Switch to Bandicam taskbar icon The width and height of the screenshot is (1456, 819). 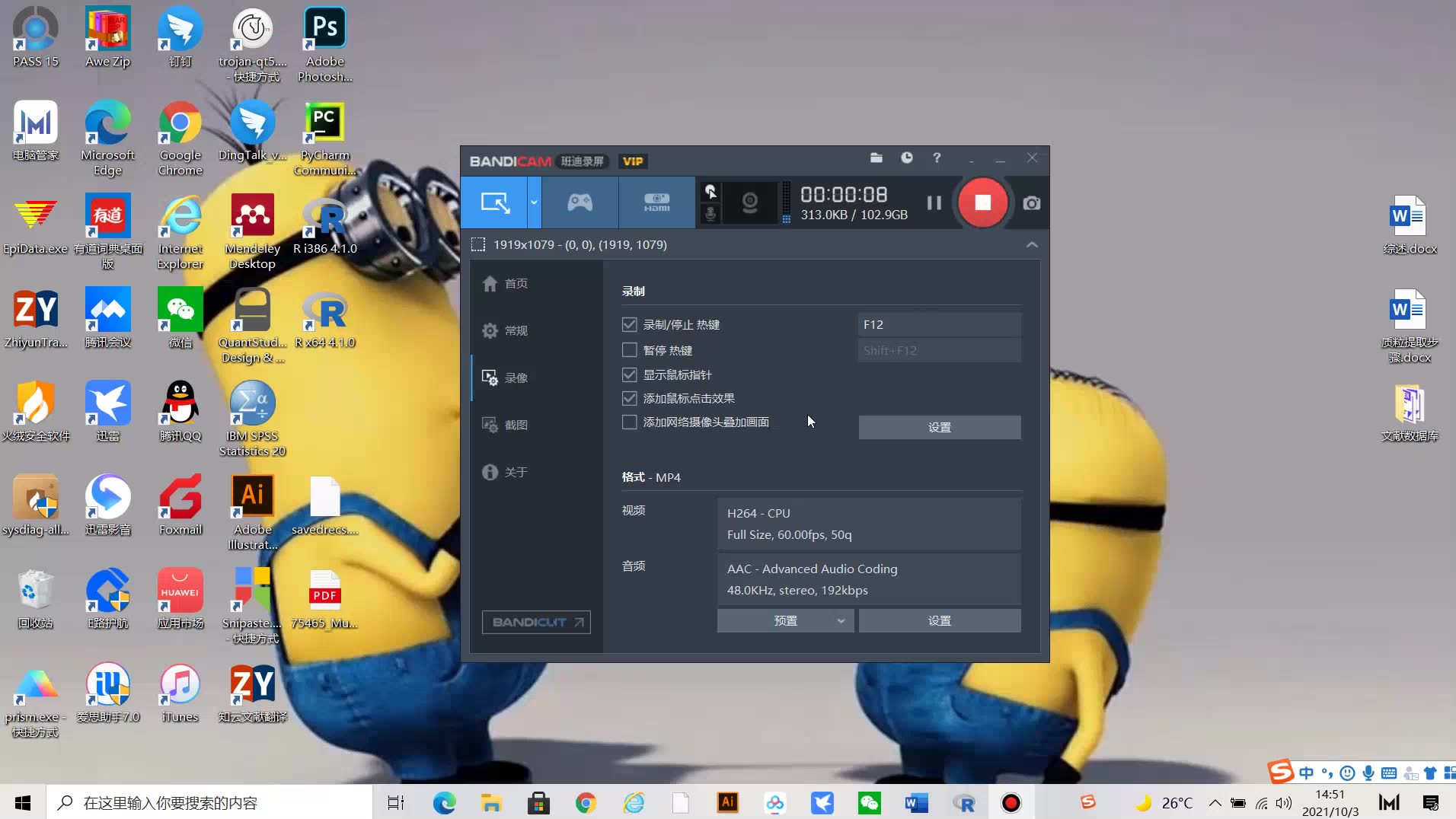[1011, 802]
